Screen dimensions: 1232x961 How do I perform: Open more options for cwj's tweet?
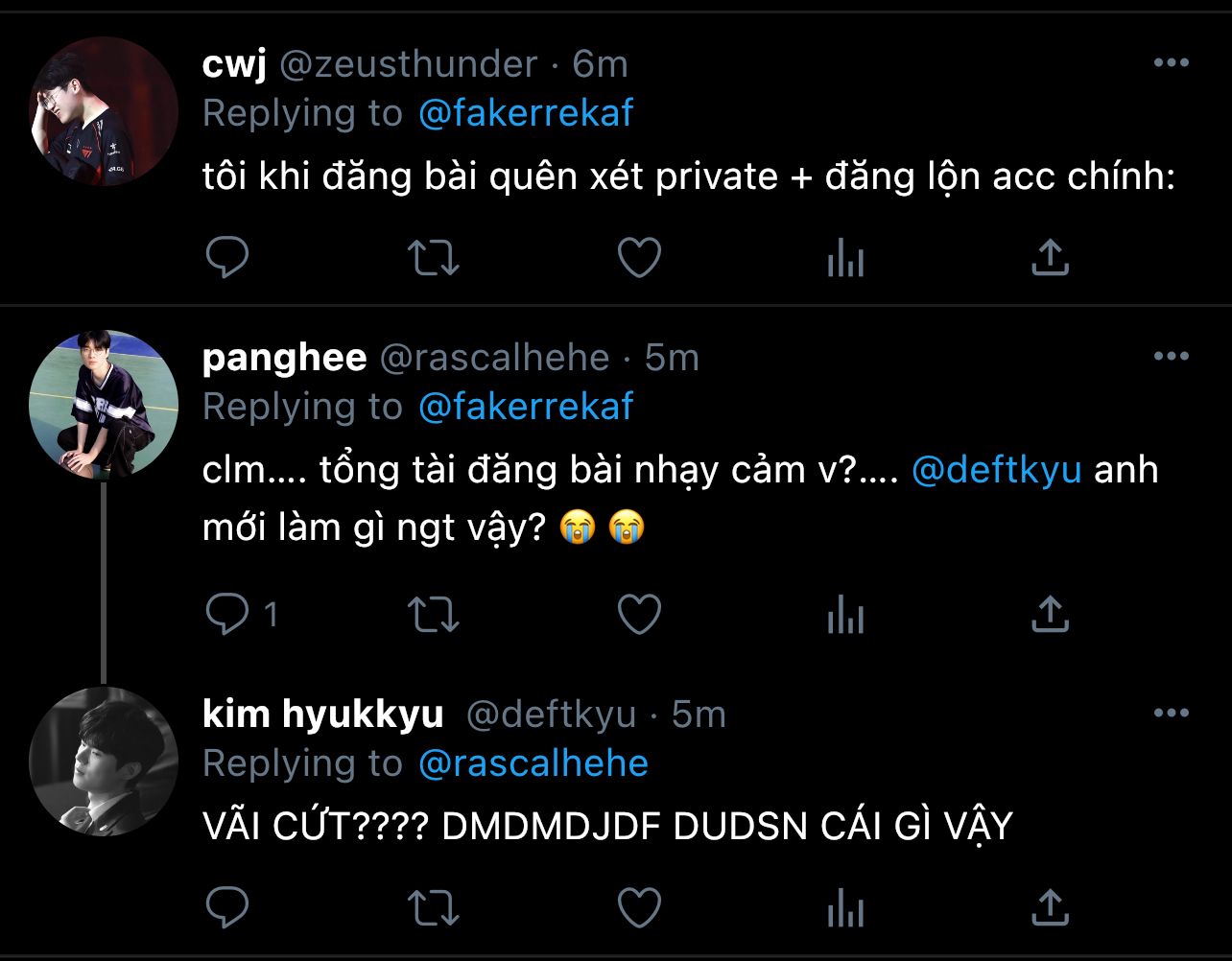coord(1171,63)
